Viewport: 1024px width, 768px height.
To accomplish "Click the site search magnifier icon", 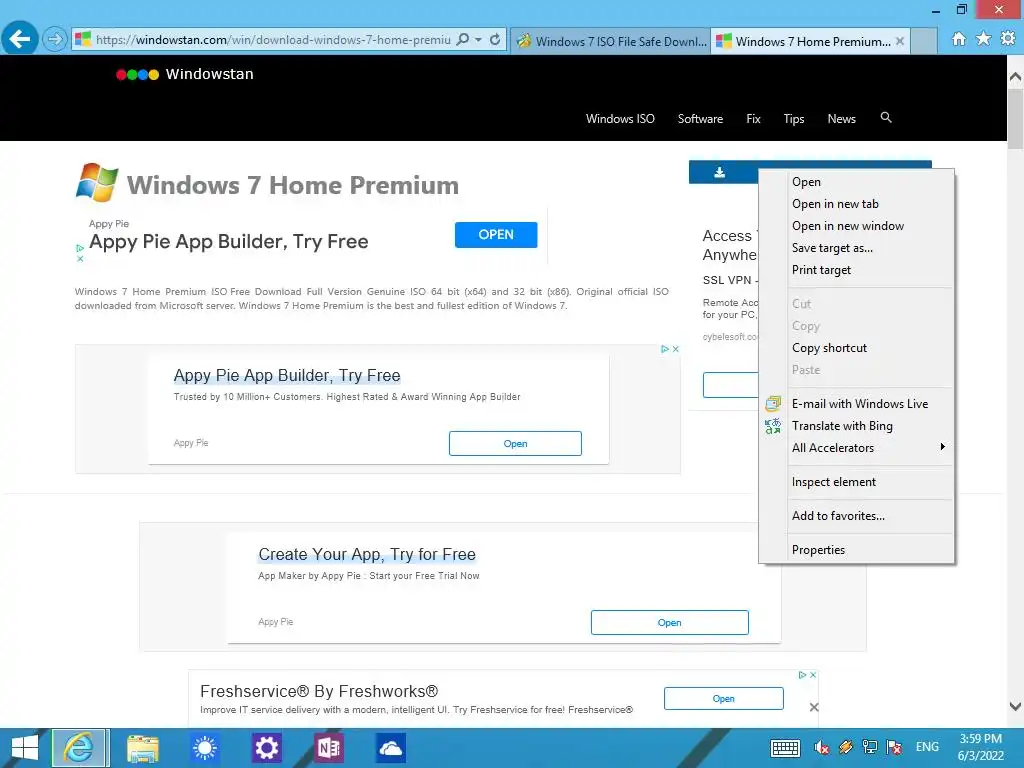I will pyautogui.click(x=886, y=118).
